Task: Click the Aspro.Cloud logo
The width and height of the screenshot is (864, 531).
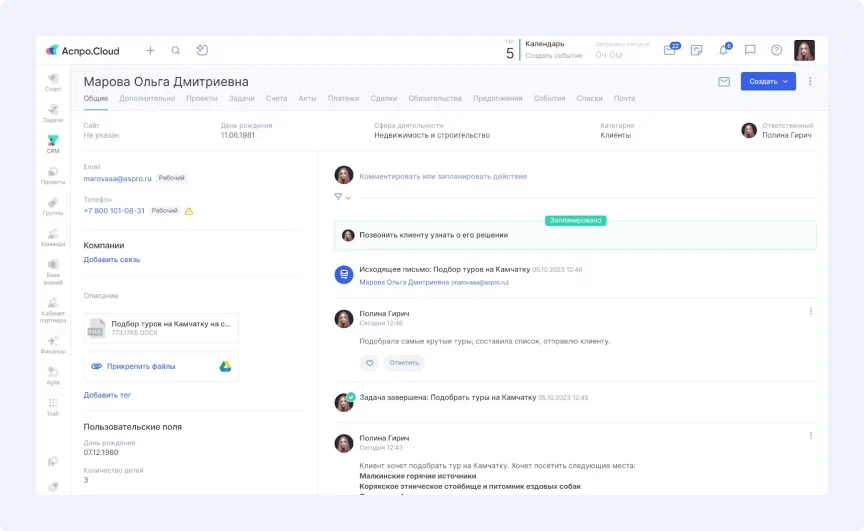Action: coord(83,51)
